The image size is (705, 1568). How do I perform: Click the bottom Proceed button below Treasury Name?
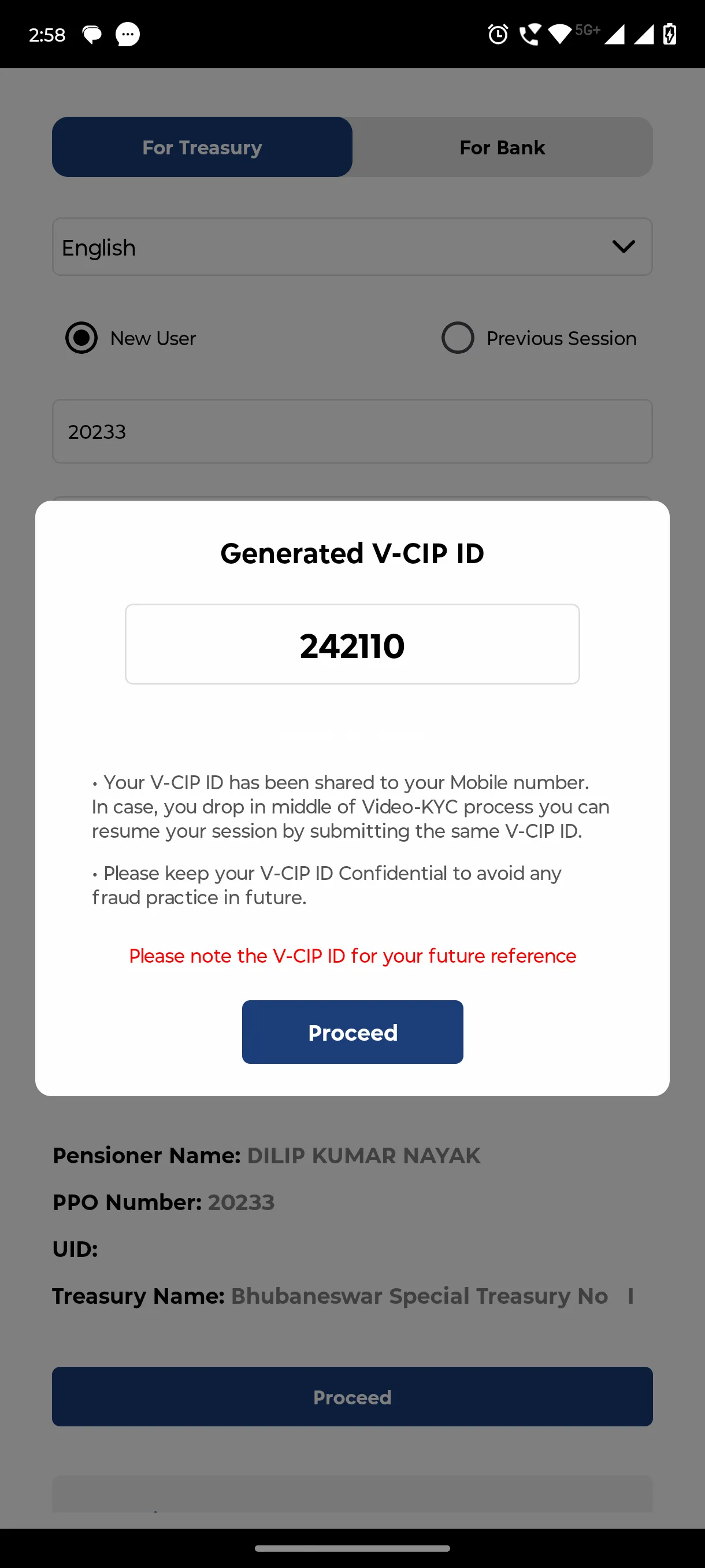[352, 1396]
